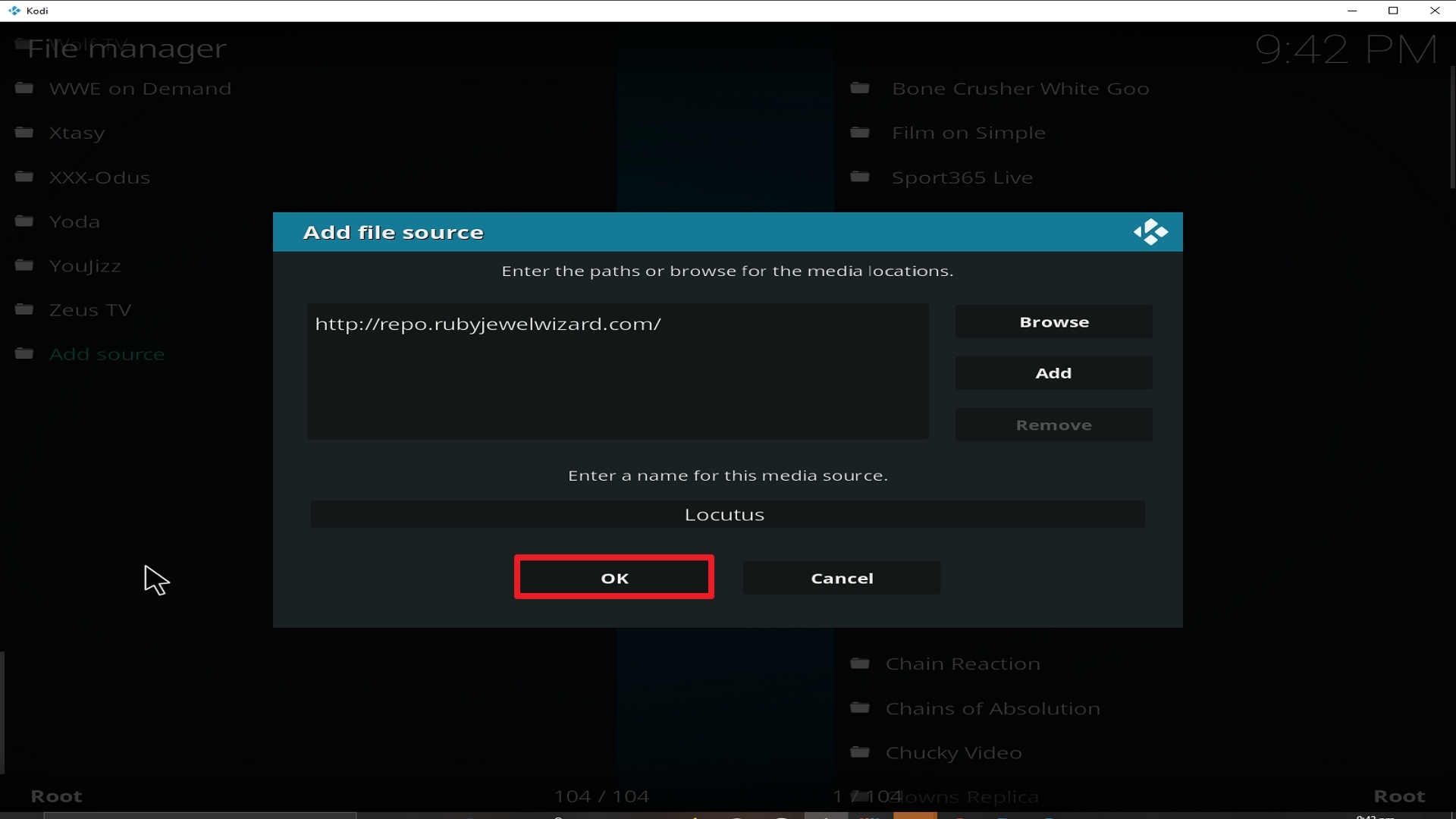
Task: Select the Chucky Video folder icon
Action: [x=860, y=752]
